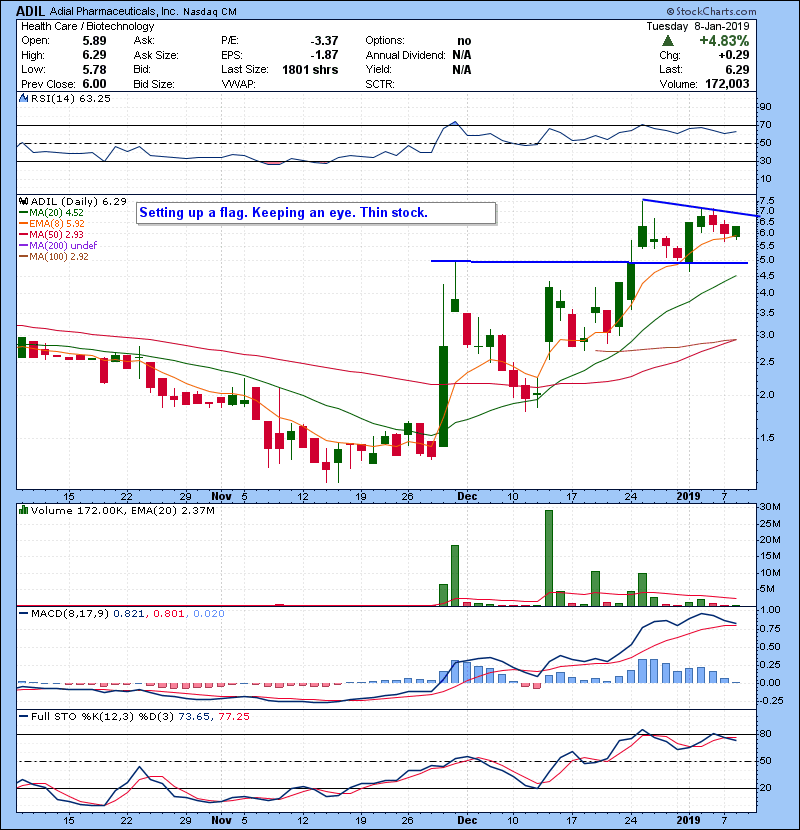800x830 pixels.
Task: Select the ADIL ticker symbol in header
Action: [x=30, y=11]
